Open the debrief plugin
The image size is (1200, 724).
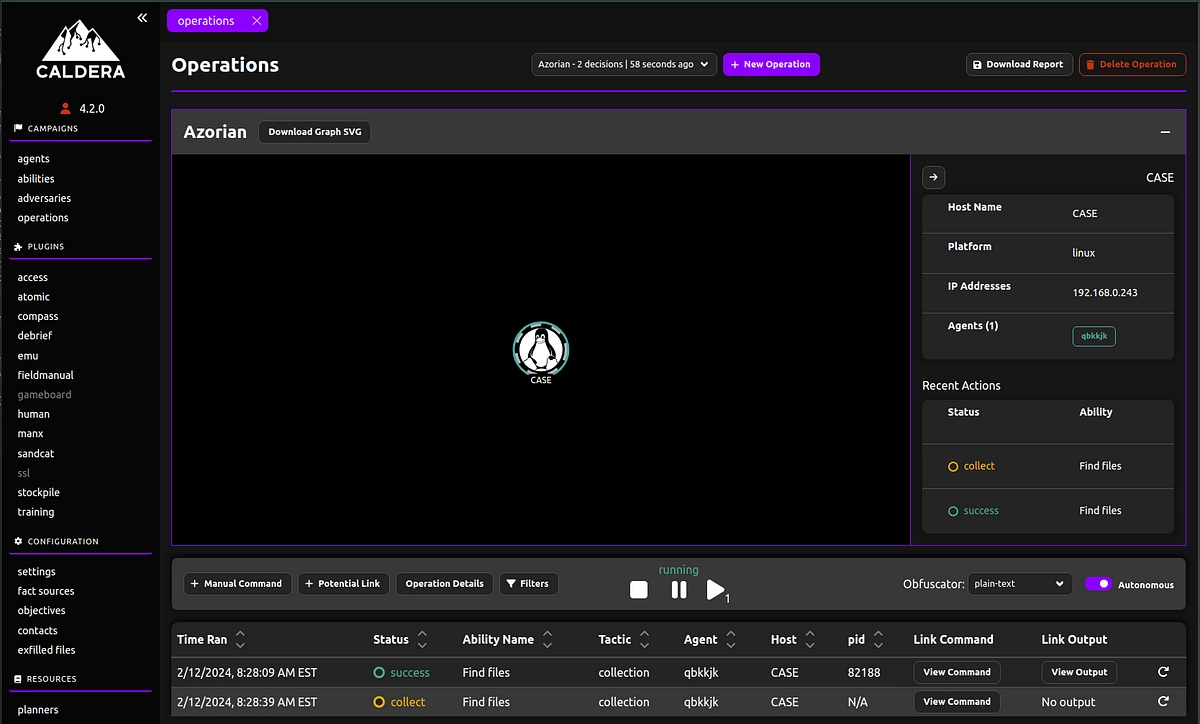tap(34, 336)
